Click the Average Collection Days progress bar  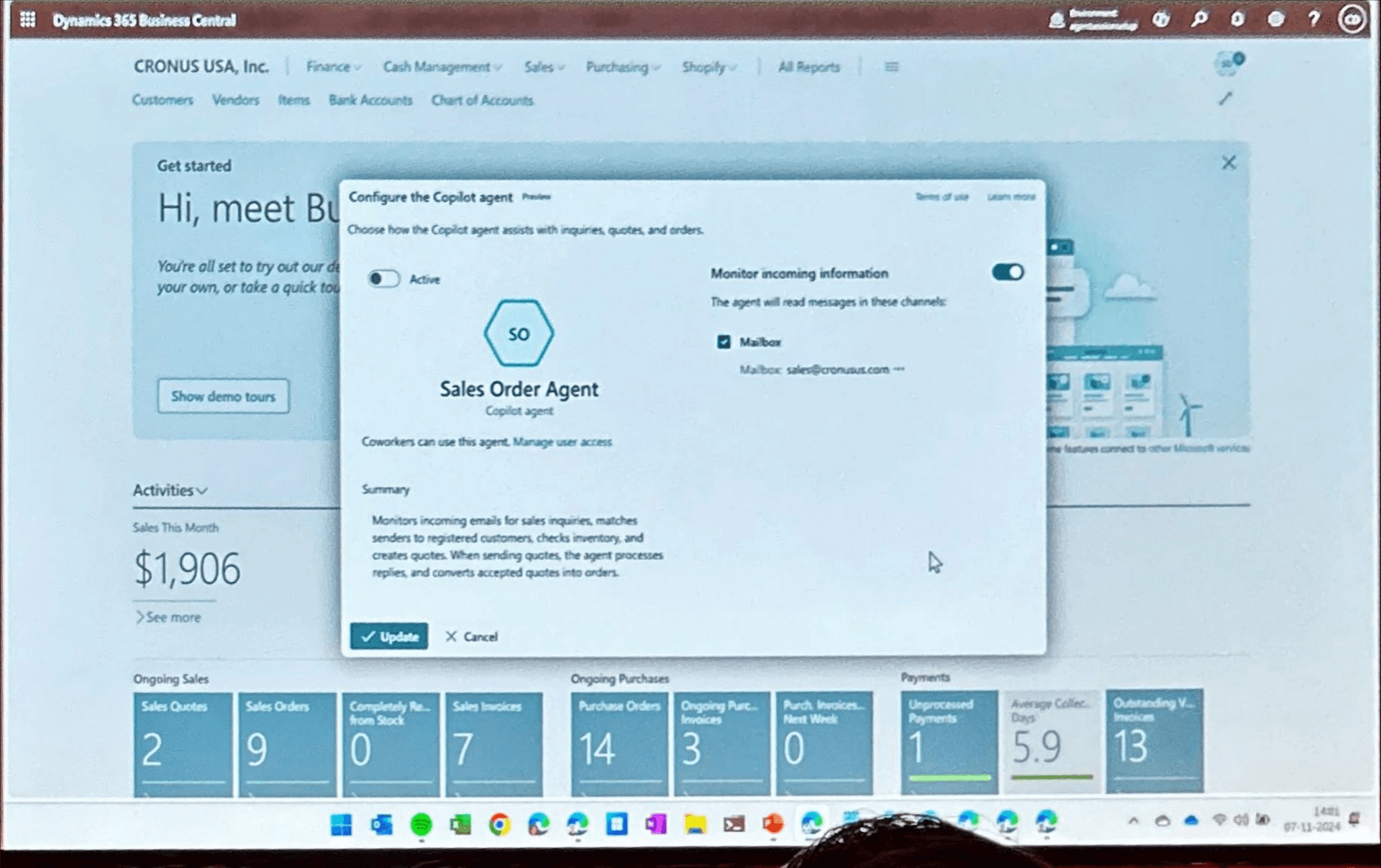[x=1052, y=777]
